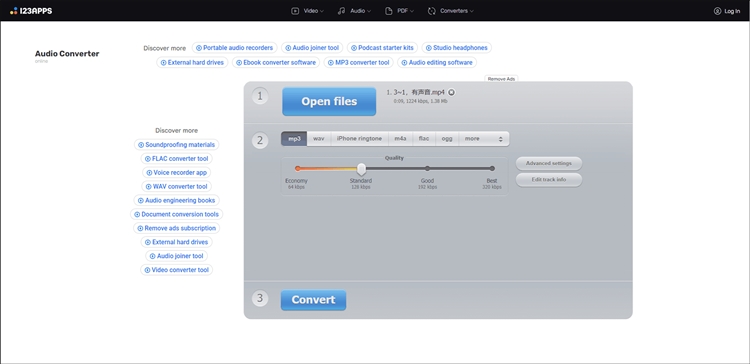The width and height of the screenshot is (750, 364).
Task: Open the PDF dropdown menu
Action: click(x=399, y=11)
